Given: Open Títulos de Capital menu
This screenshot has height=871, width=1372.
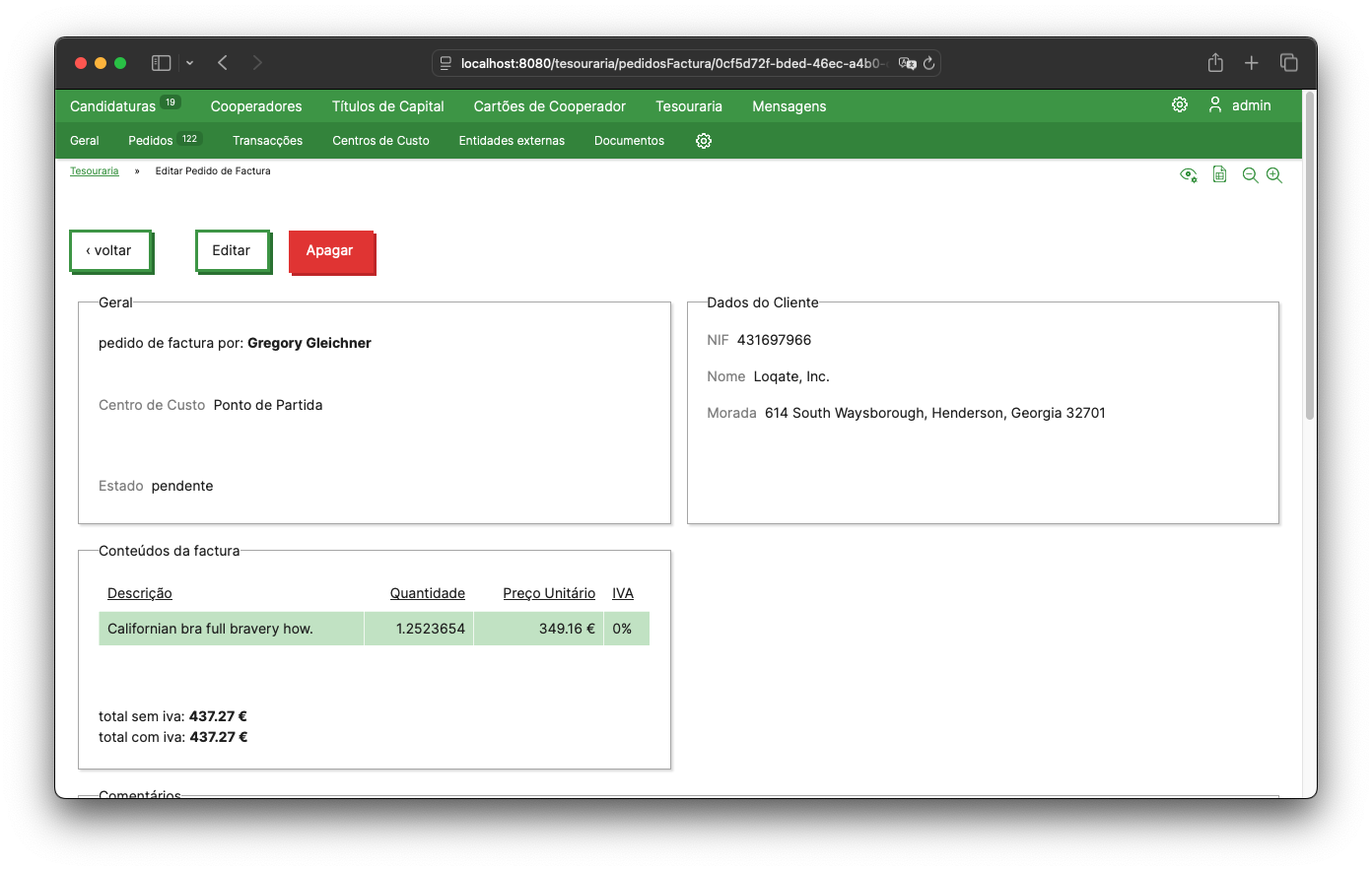Looking at the screenshot, I should pos(387,106).
